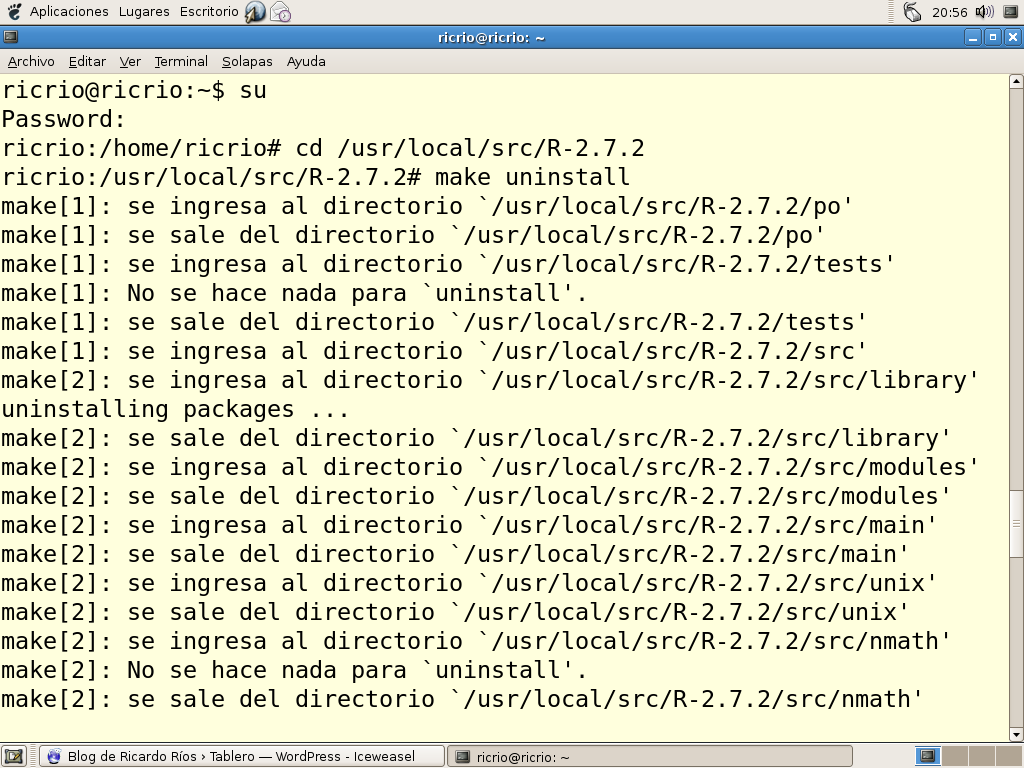Image resolution: width=1024 pixels, height=768 pixels.
Task: Open the terminal window menu via title bar icon
Action: [11, 36]
